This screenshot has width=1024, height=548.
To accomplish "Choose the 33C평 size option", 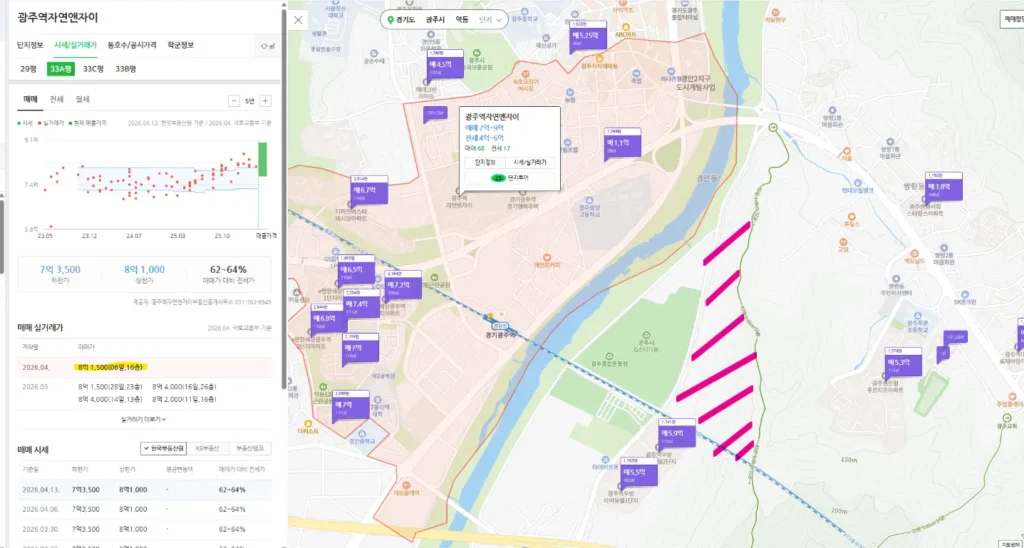I will (93, 68).
